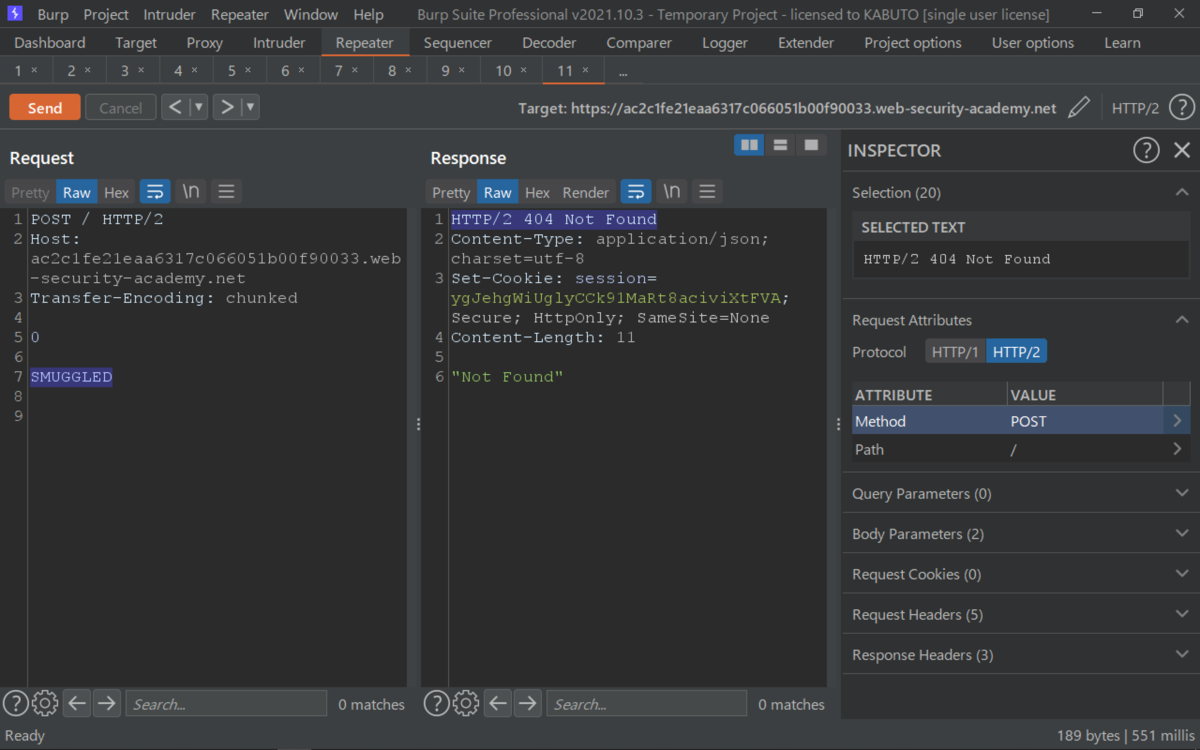Open Inspector help icon
This screenshot has height=750, width=1200.
point(1146,150)
